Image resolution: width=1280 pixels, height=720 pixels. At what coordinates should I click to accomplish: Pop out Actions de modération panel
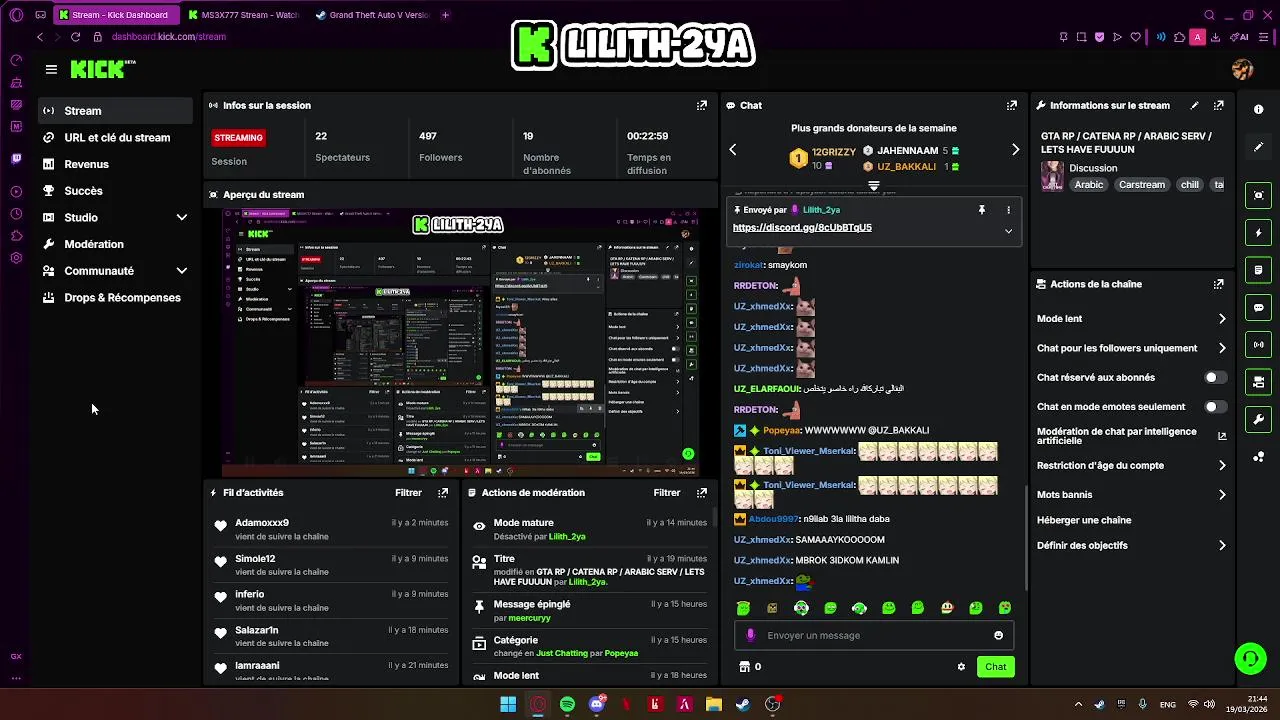pos(702,492)
